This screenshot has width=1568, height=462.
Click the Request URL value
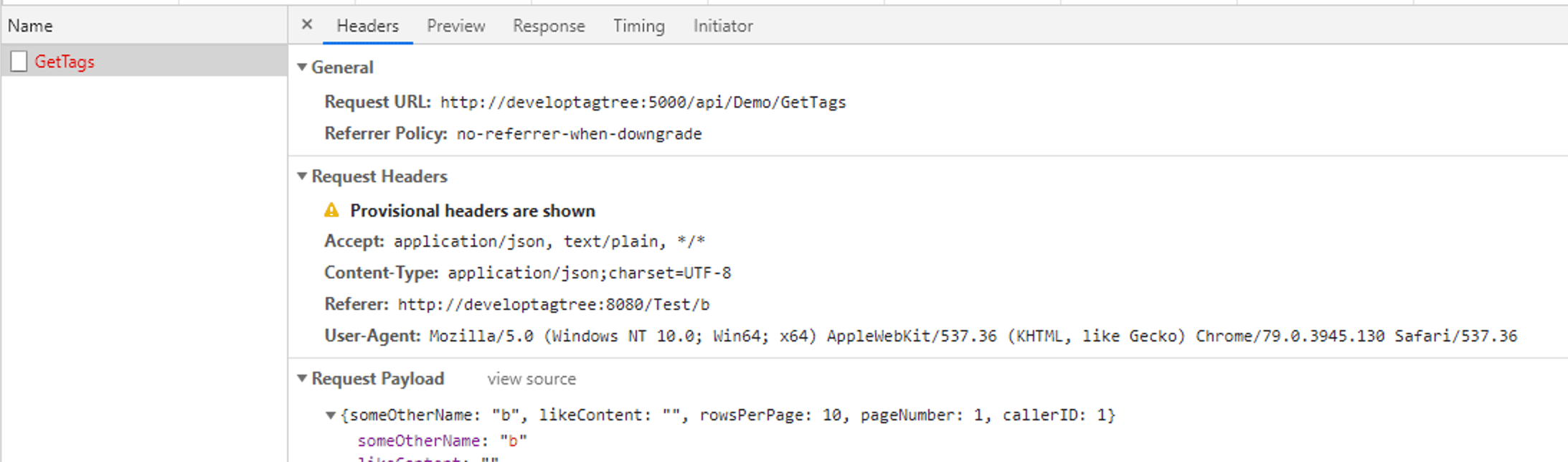[643, 103]
